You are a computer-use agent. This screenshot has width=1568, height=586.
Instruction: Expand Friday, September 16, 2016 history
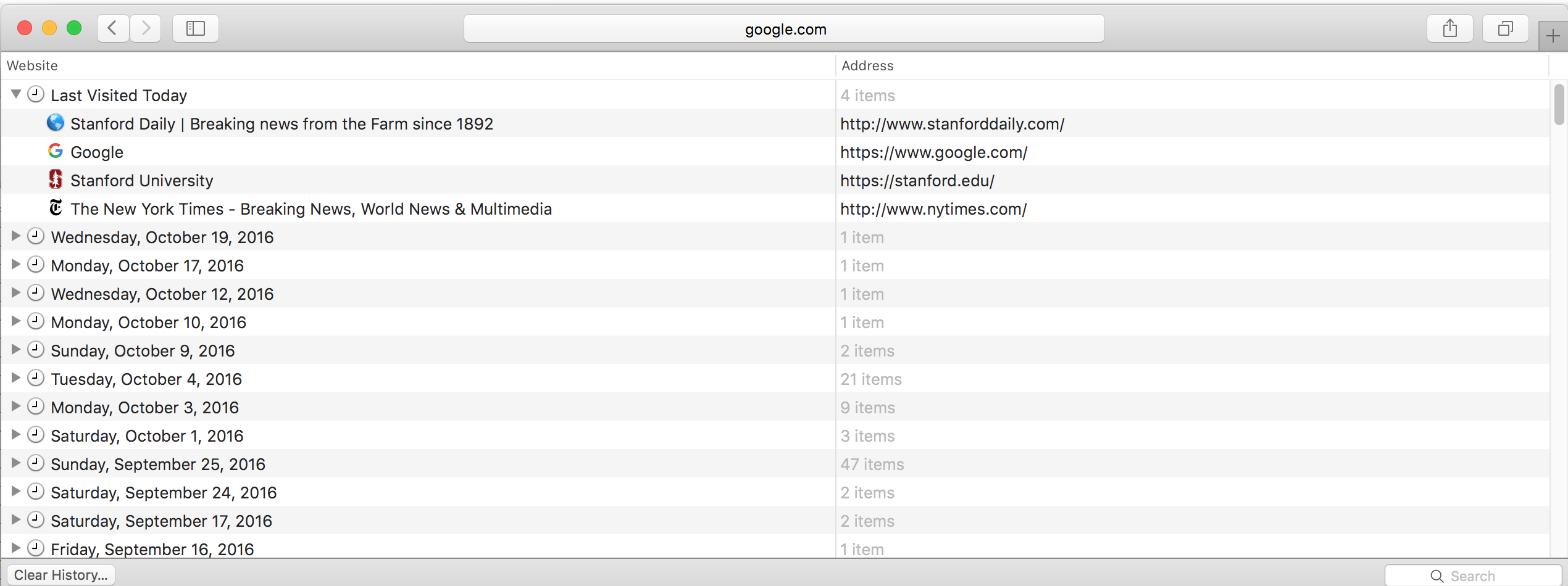tap(16, 548)
